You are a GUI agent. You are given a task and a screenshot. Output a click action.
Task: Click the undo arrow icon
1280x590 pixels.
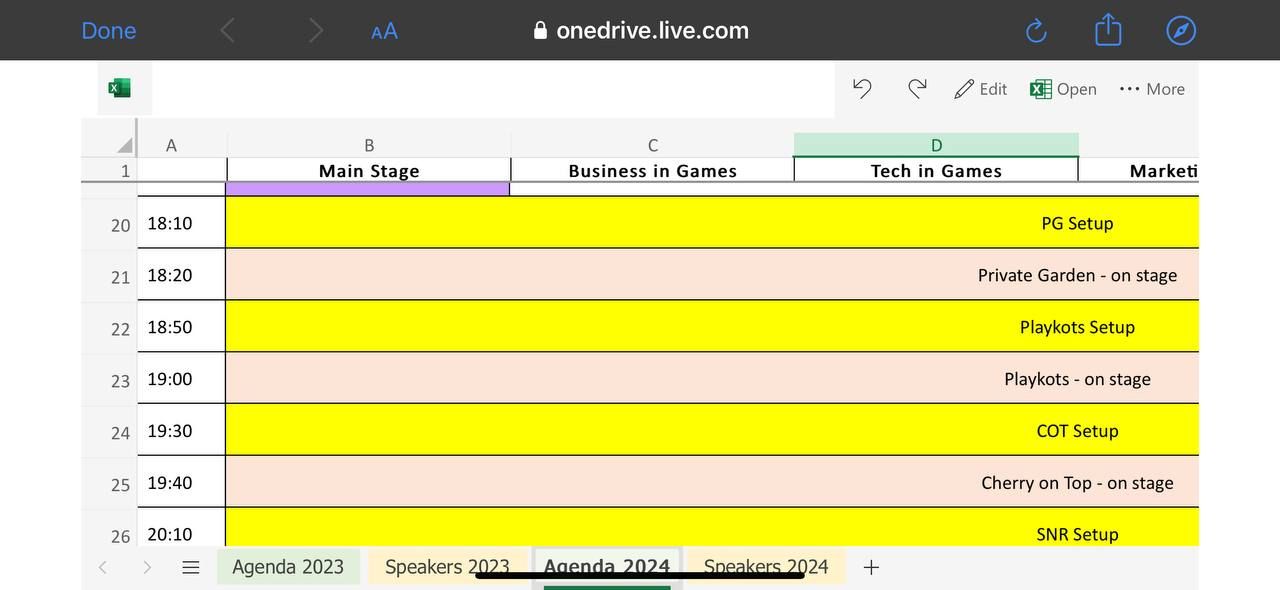tap(862, 89)
